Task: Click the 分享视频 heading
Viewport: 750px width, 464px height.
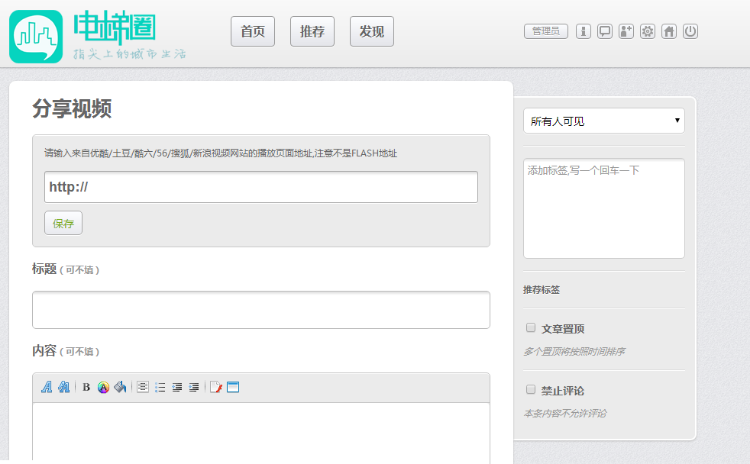Action: 72,109
